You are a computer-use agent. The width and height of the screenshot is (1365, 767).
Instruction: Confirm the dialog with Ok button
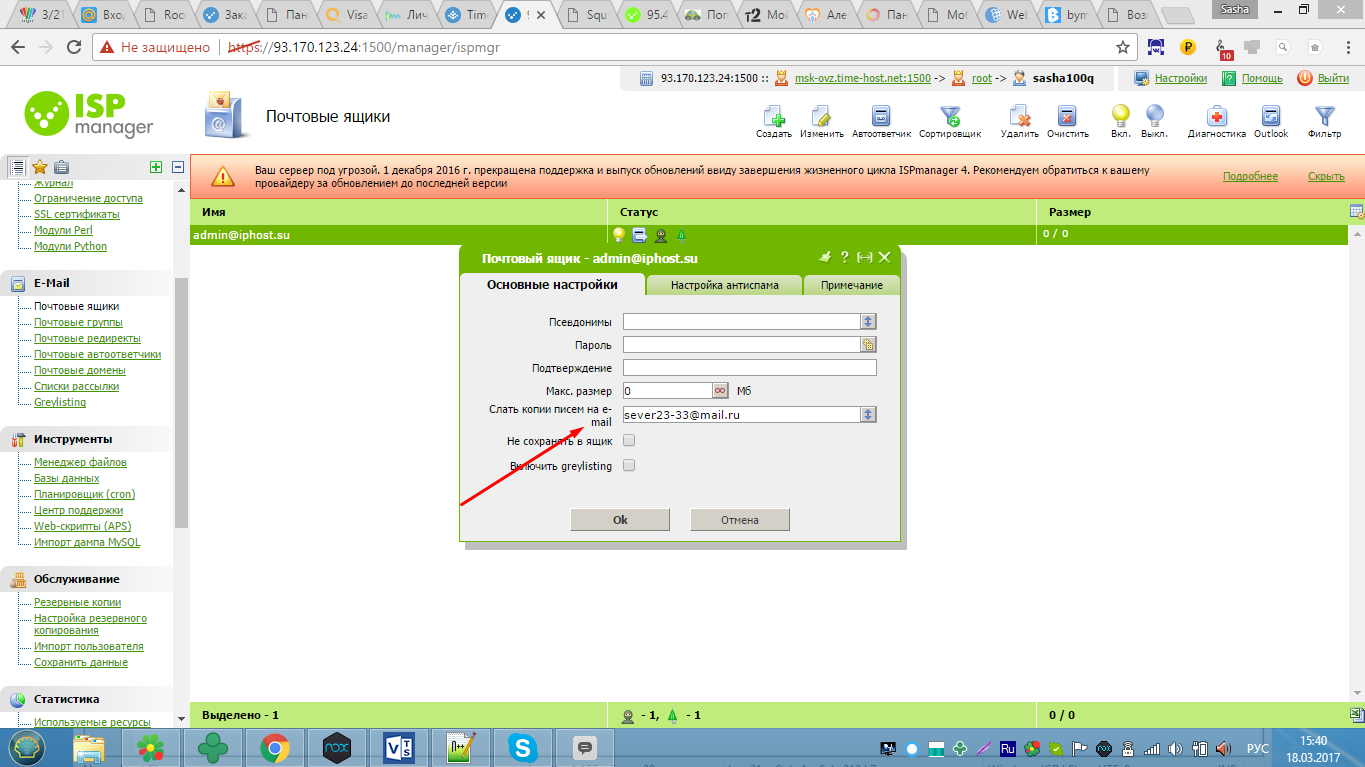click(x=620, y=520)
